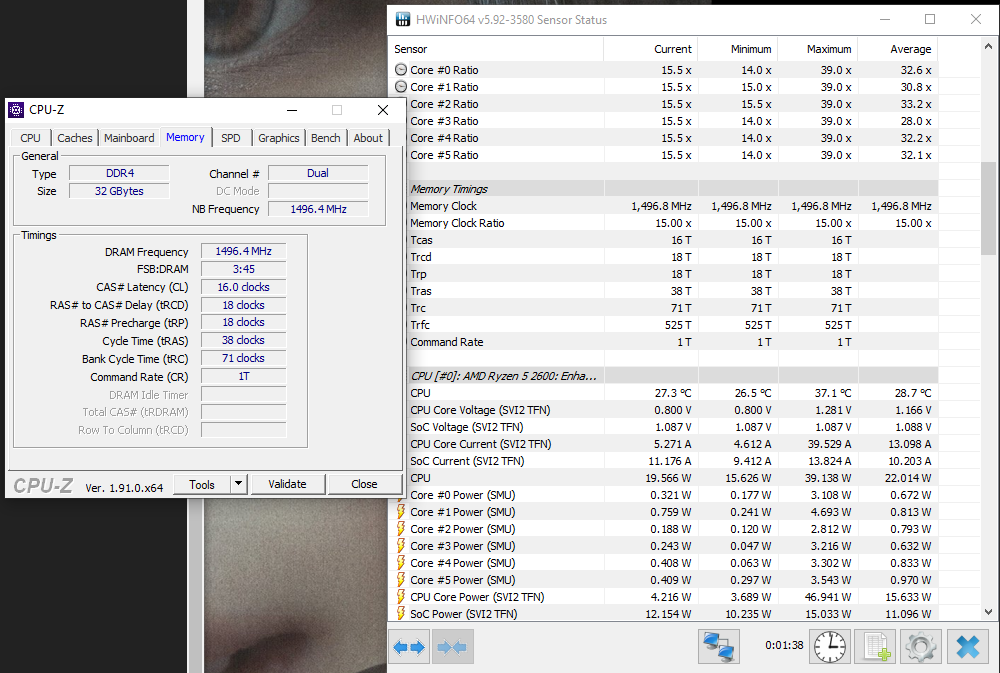Click the Core #1 Ratio clock icon
Viewport: 1000px width, 673px height.
[401, 87]
